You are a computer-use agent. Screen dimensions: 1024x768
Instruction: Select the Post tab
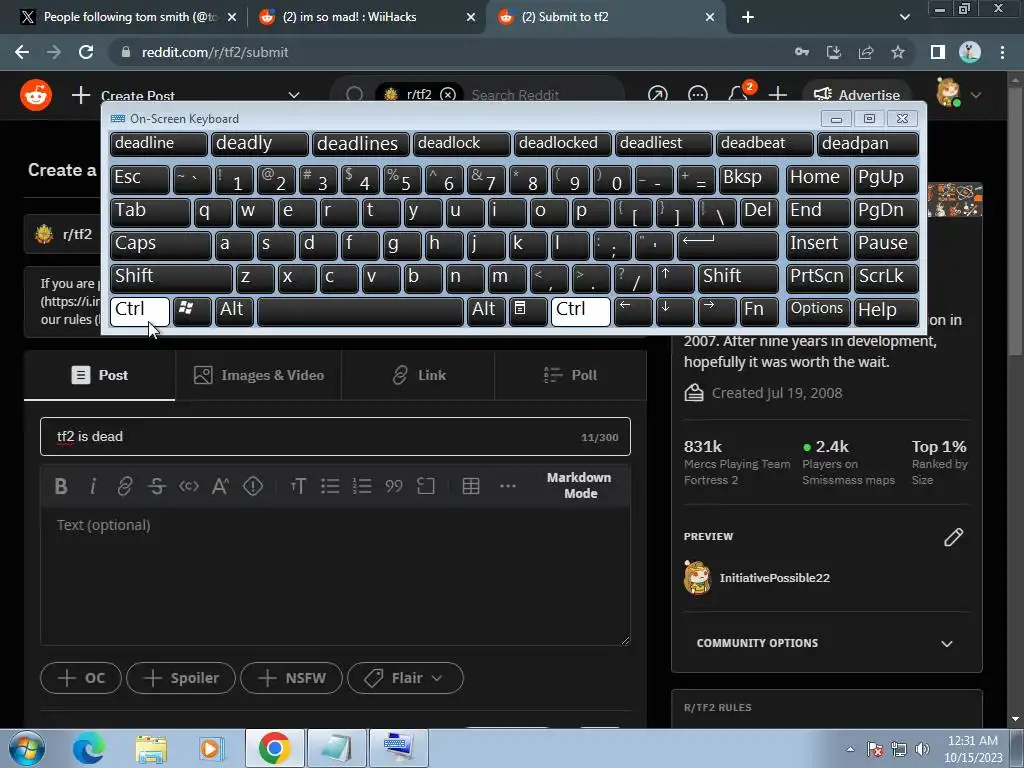tap(99, 376)
